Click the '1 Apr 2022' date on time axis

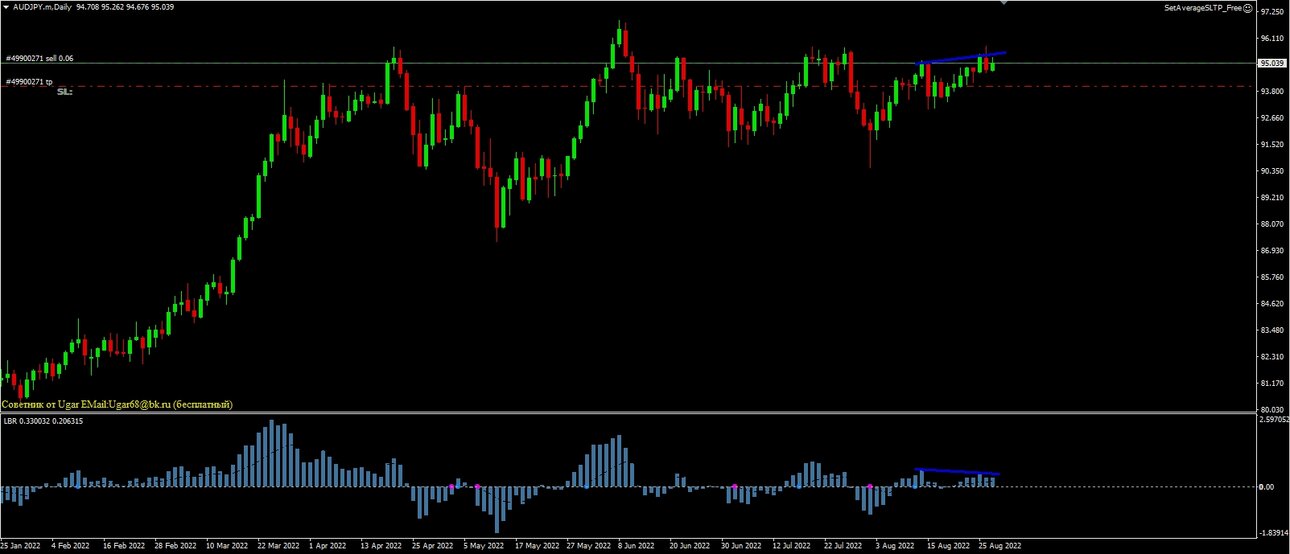(330, 547)
